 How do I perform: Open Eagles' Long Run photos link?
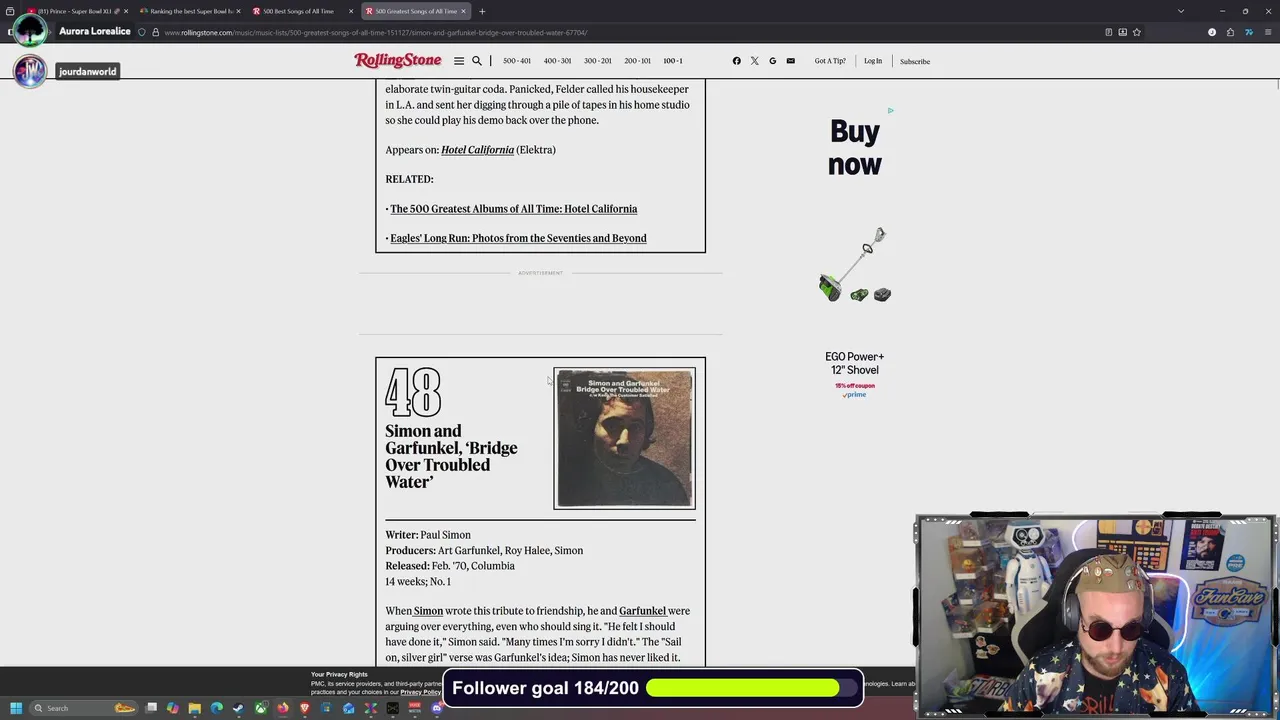coord(518,238)
